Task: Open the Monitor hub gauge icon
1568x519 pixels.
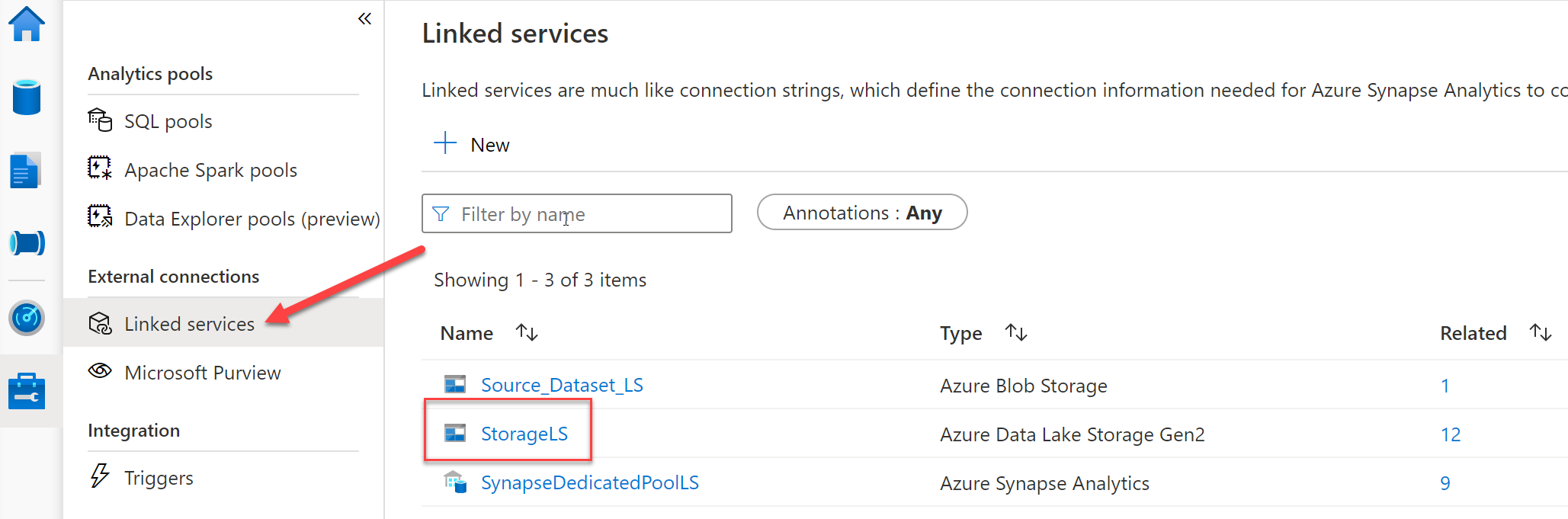Action: pos(27,318)
